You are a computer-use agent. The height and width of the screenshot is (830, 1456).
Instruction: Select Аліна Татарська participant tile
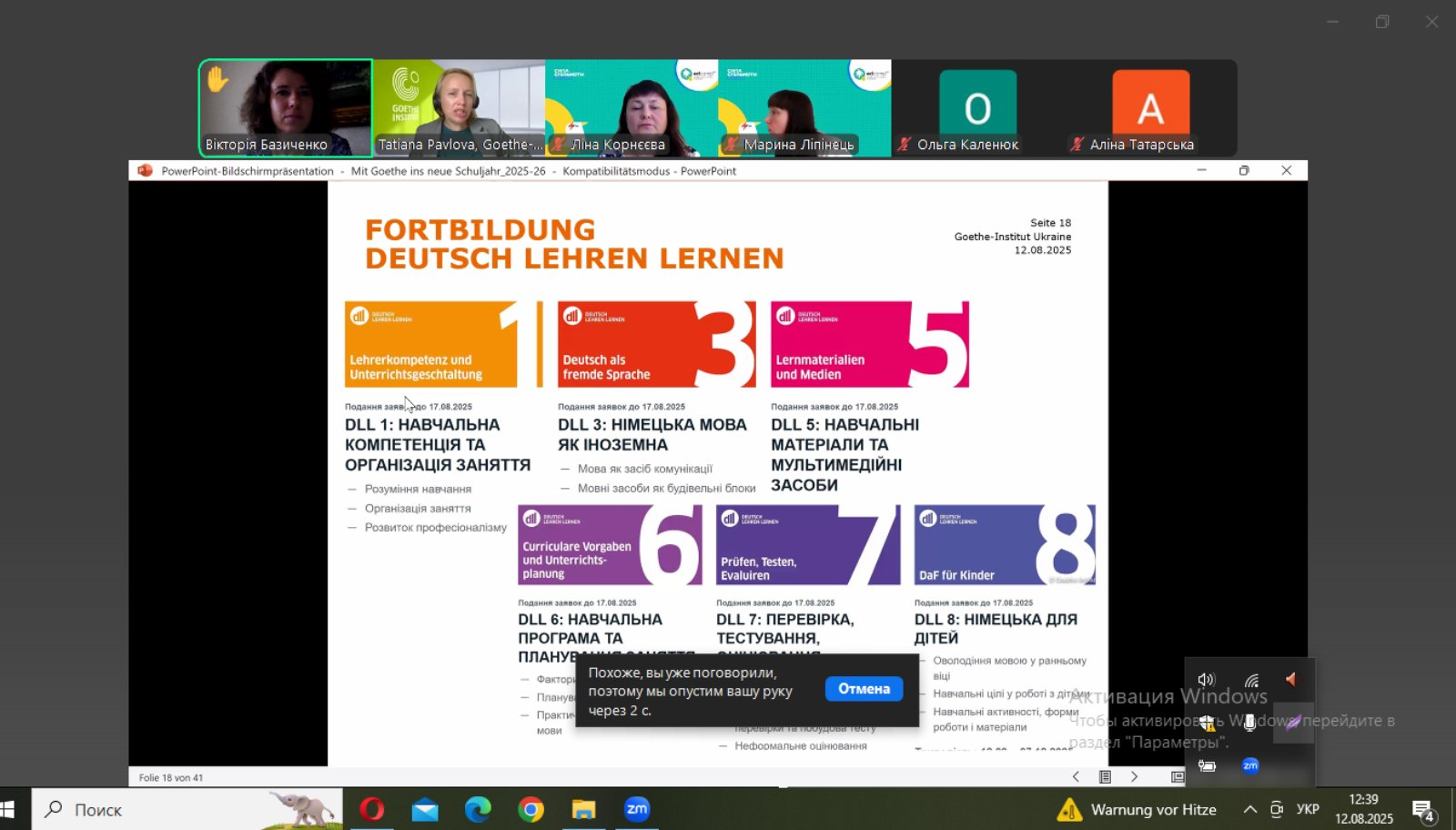coord(1150,108)
